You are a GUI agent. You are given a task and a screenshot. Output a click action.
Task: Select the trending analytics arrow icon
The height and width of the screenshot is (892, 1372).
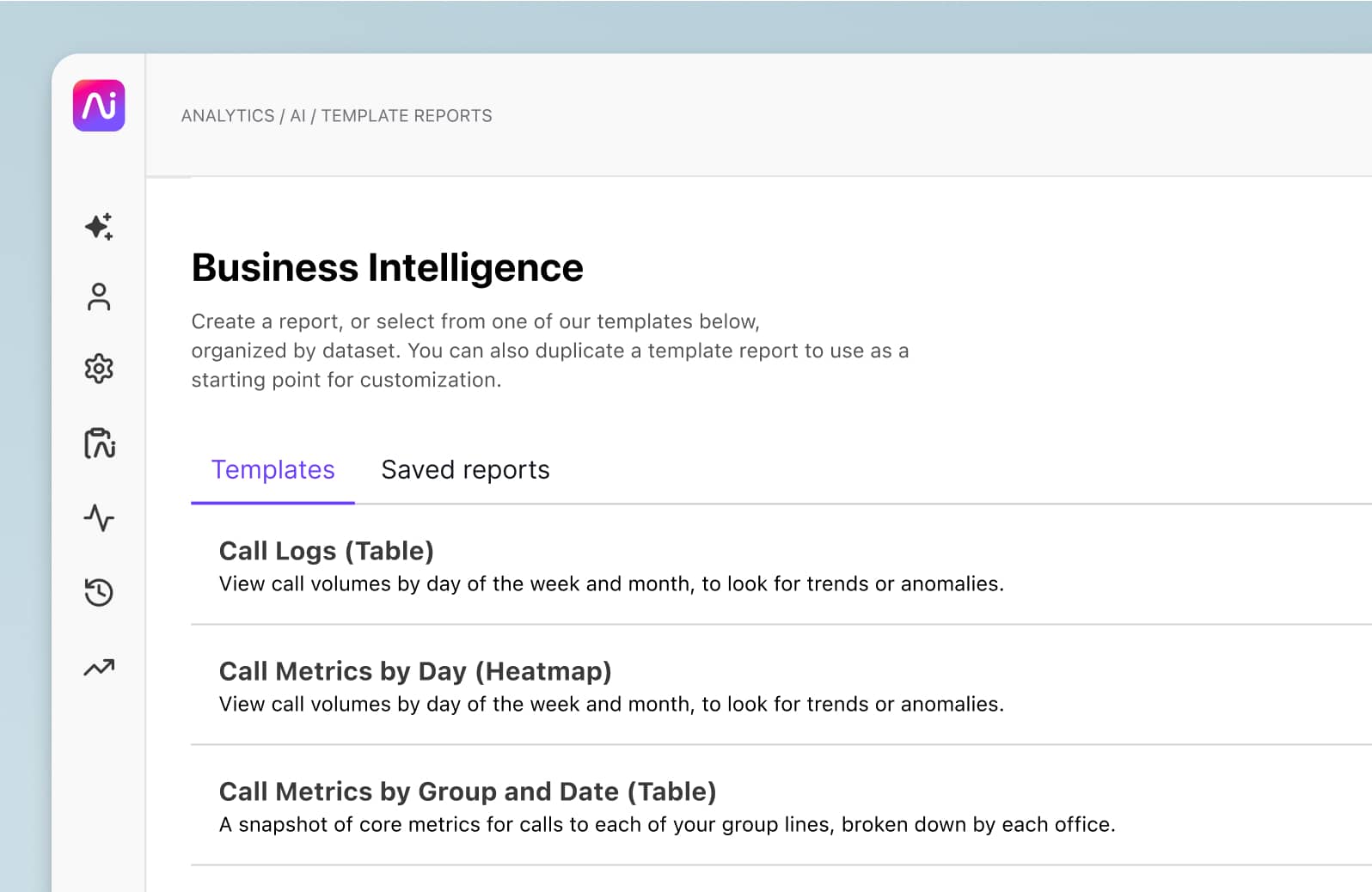[99, 668]
